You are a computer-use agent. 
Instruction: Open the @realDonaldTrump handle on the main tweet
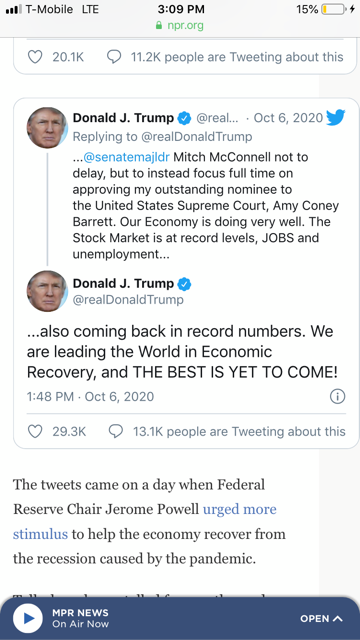coord(128,300)
